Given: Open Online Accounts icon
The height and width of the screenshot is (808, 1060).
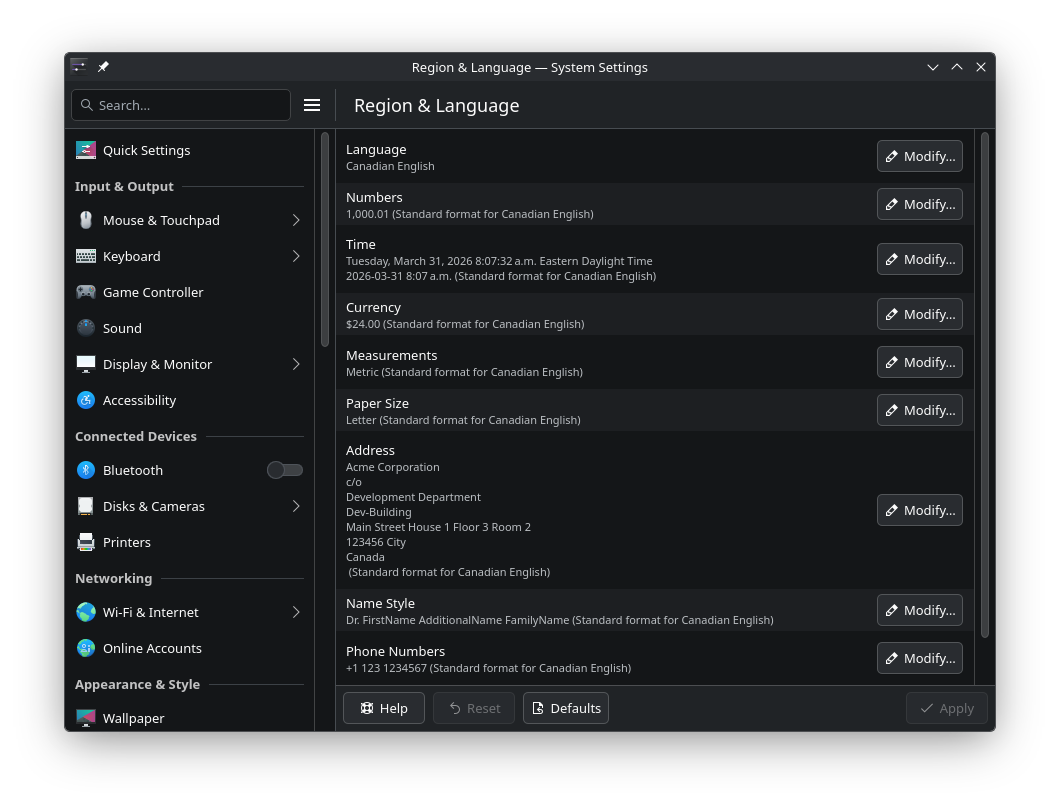Looking at the screenshot, I should (86, 648).
